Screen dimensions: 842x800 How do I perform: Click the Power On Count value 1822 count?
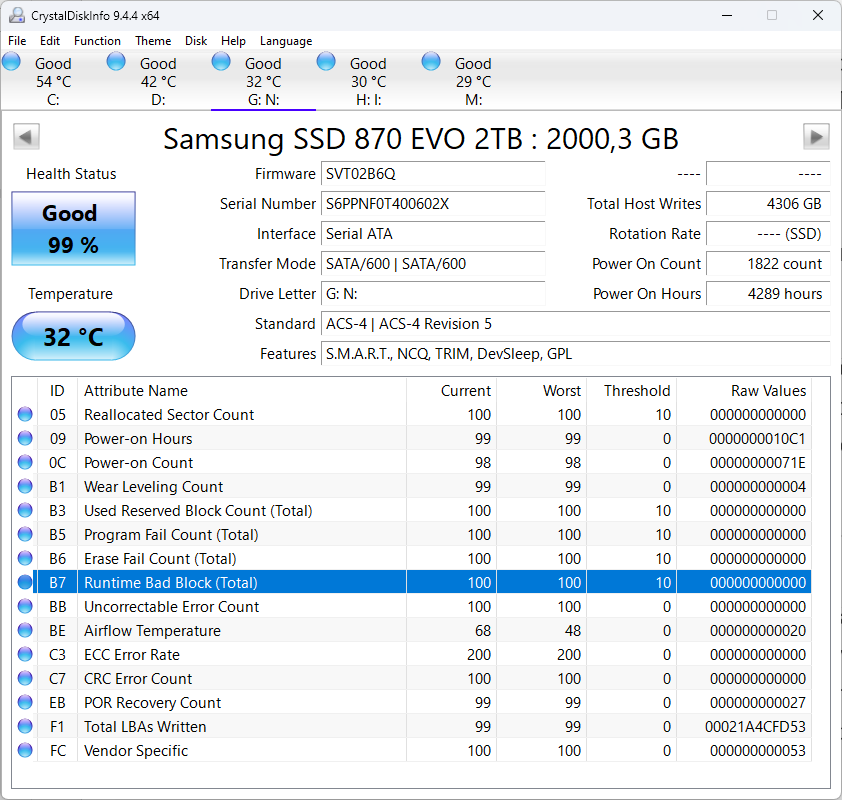click(x=768, y=264)
